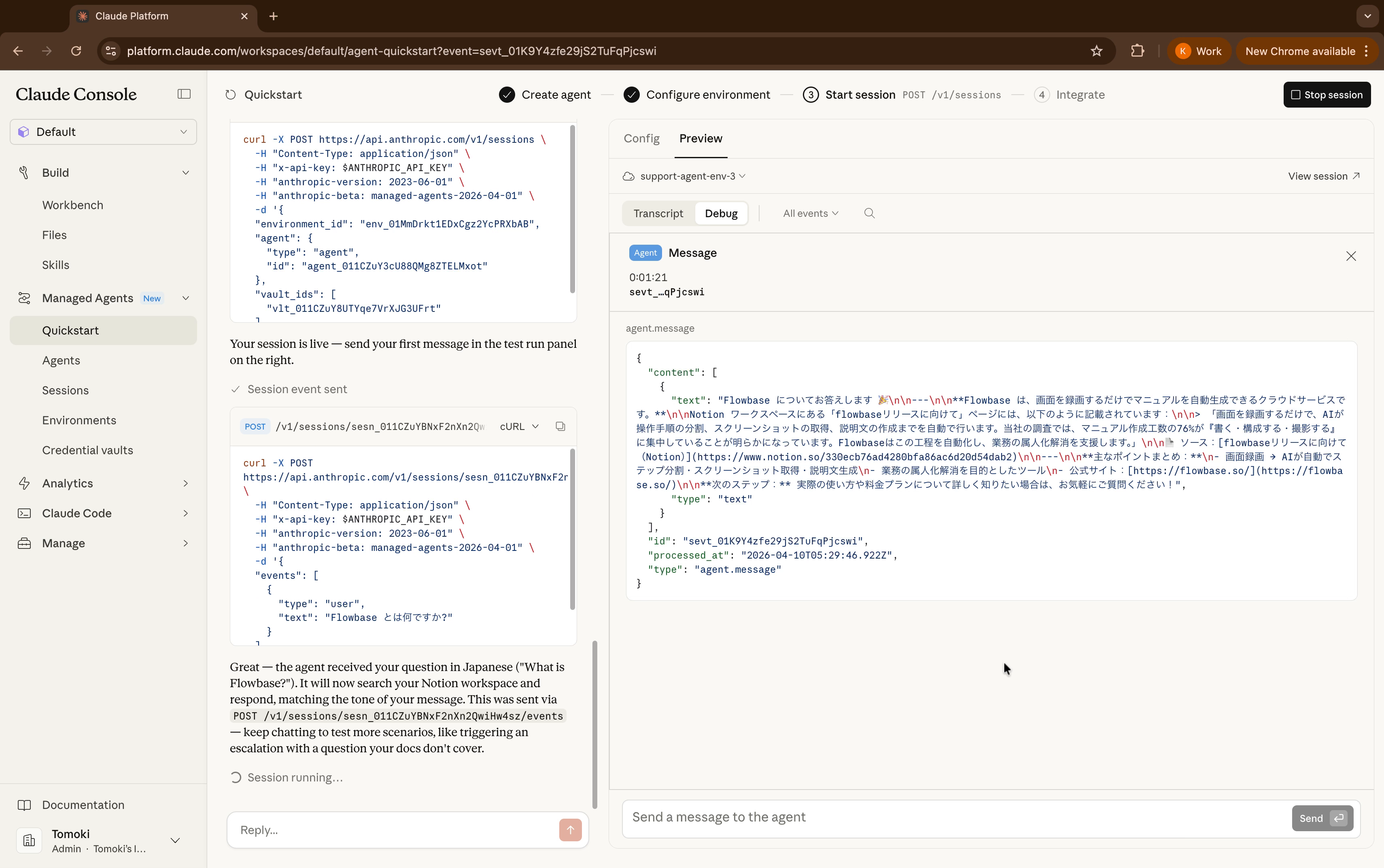
Task: Click the Documentation book icon
Action: [x=24, y=805]
